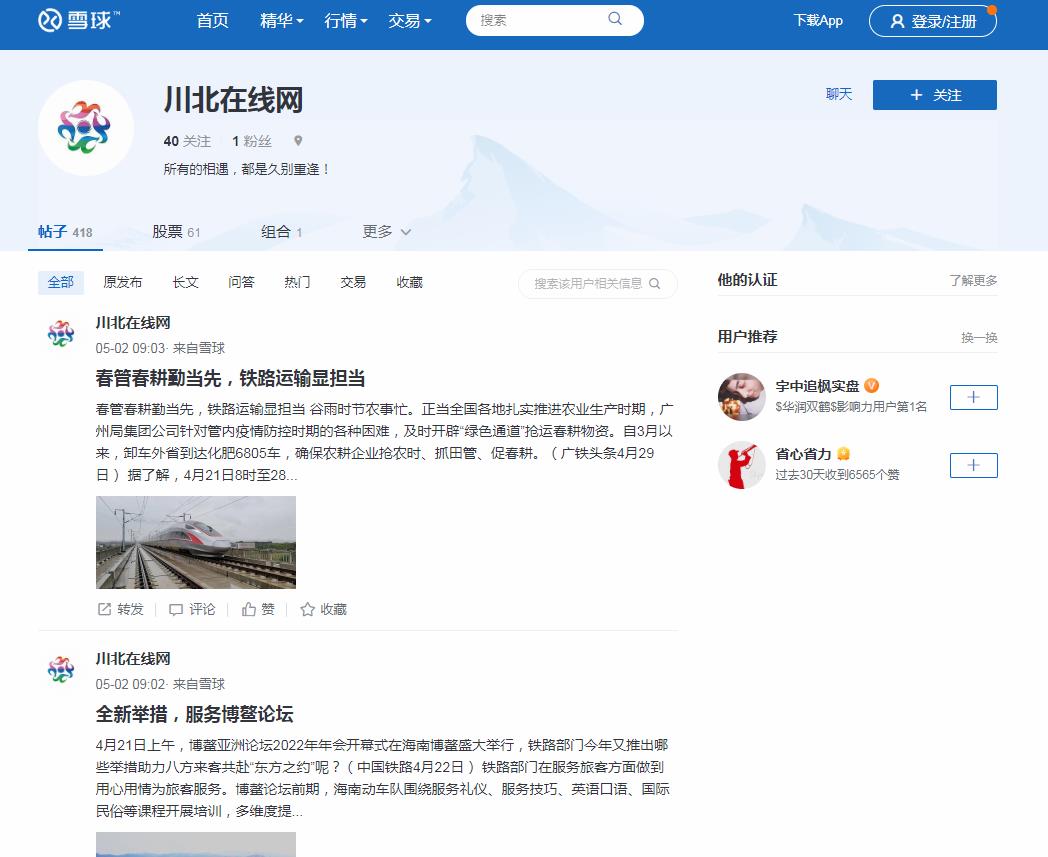Viewport: 1048px width, 857px height.
Task: Click 40 关注 following count
Action: (x=187, y=141)
